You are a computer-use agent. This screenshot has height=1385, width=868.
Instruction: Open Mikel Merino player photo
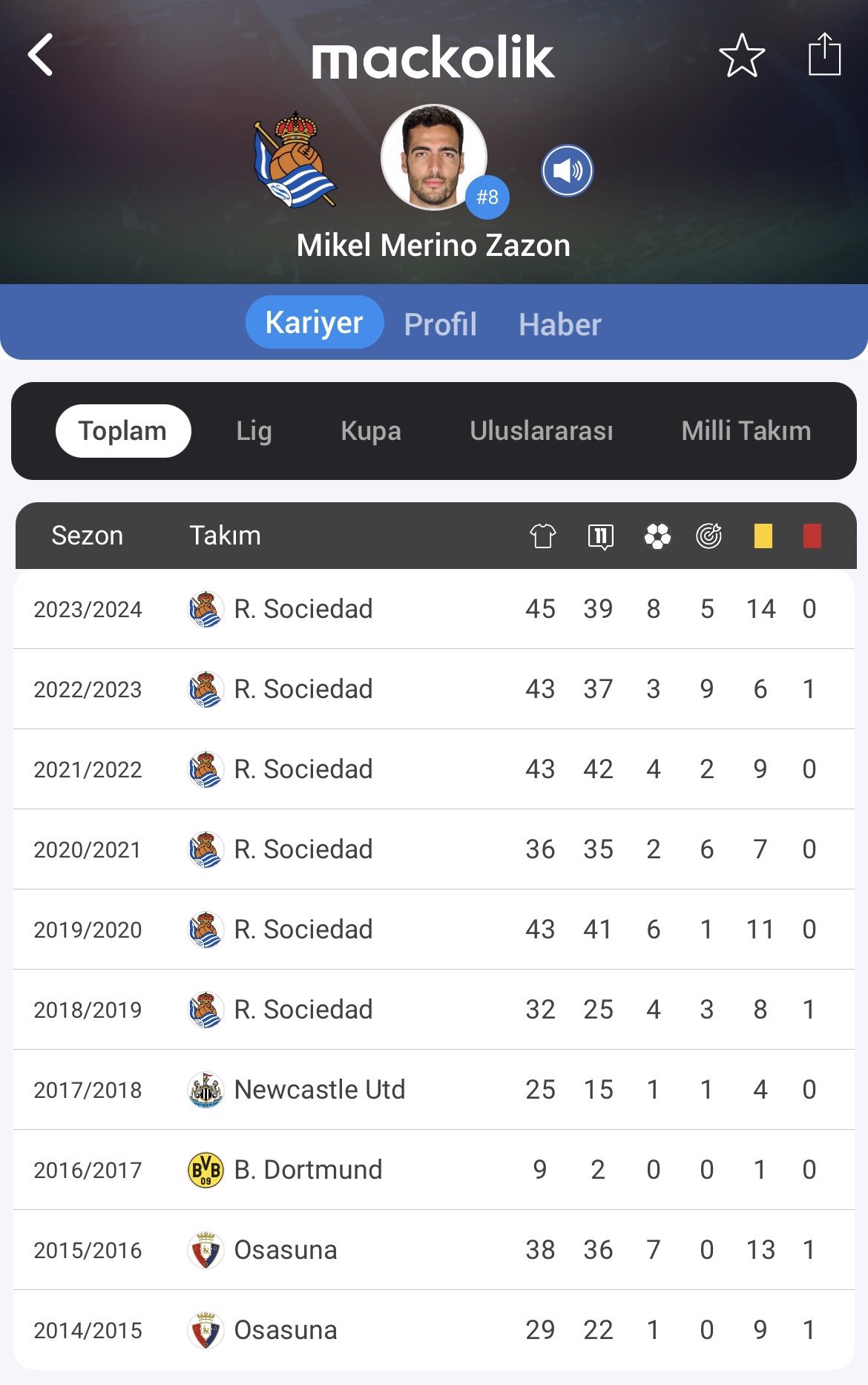coord(434,157)
